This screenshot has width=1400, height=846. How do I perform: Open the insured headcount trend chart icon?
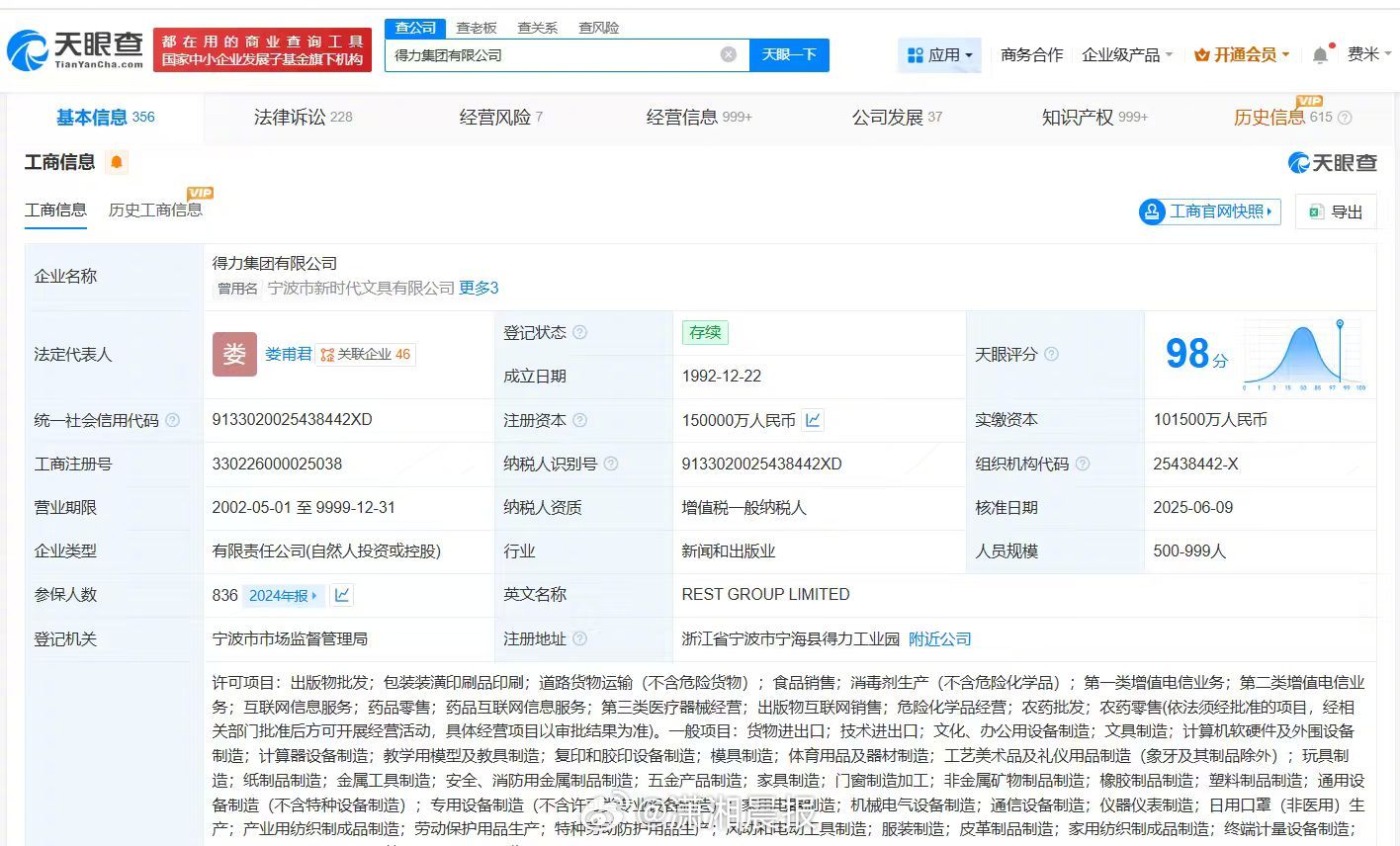pyautogui.click(x=341, y=595)
